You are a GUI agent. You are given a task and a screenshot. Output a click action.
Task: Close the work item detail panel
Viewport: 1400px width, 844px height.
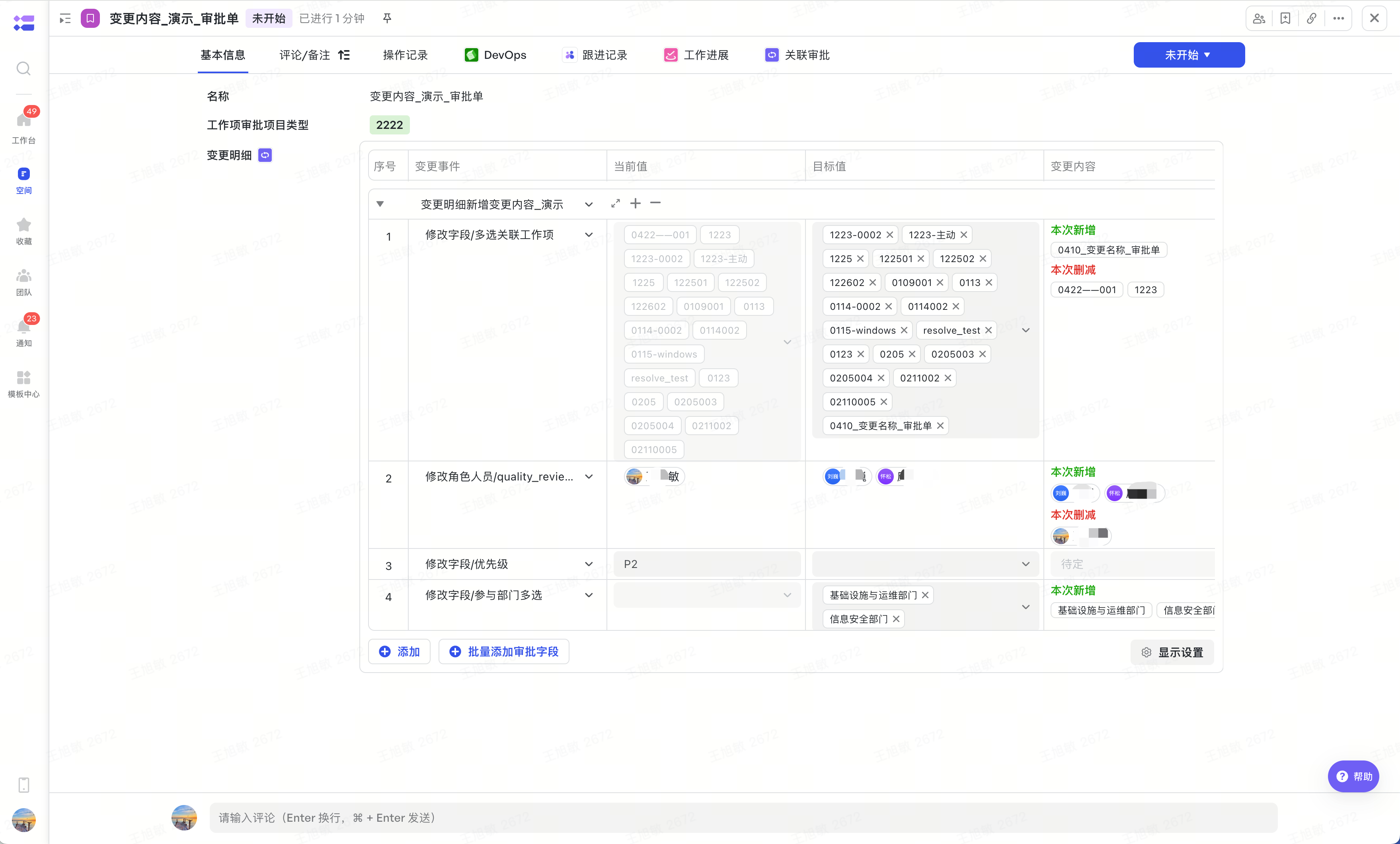tap(1375, 18)
